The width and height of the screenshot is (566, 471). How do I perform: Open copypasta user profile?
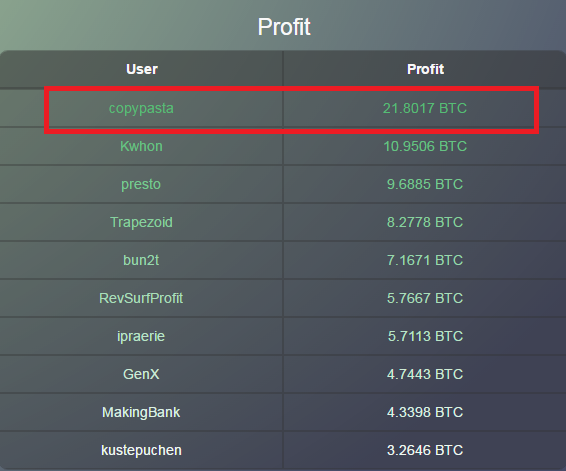[141, 109]
